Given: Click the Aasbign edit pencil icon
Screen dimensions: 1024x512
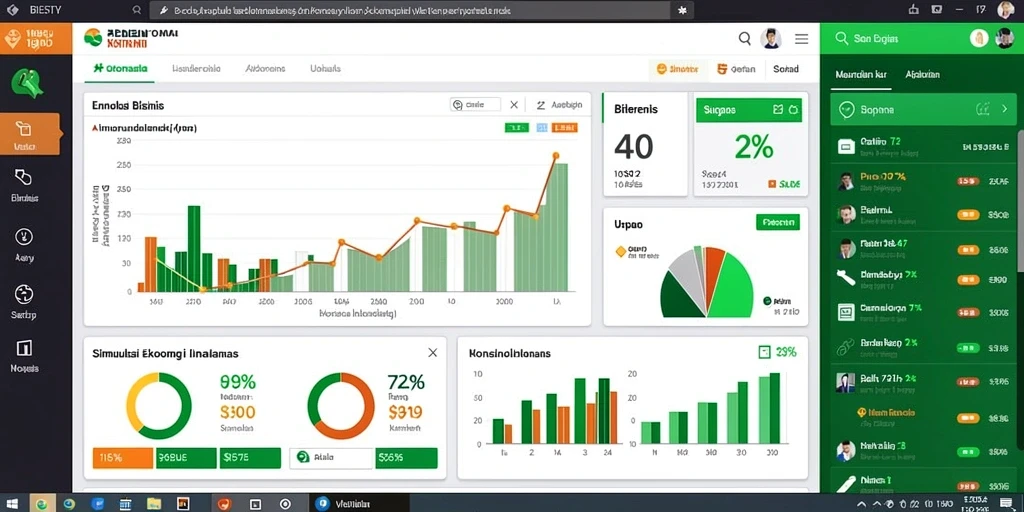Looking at the screenshot, I should [x=541, y=104].
